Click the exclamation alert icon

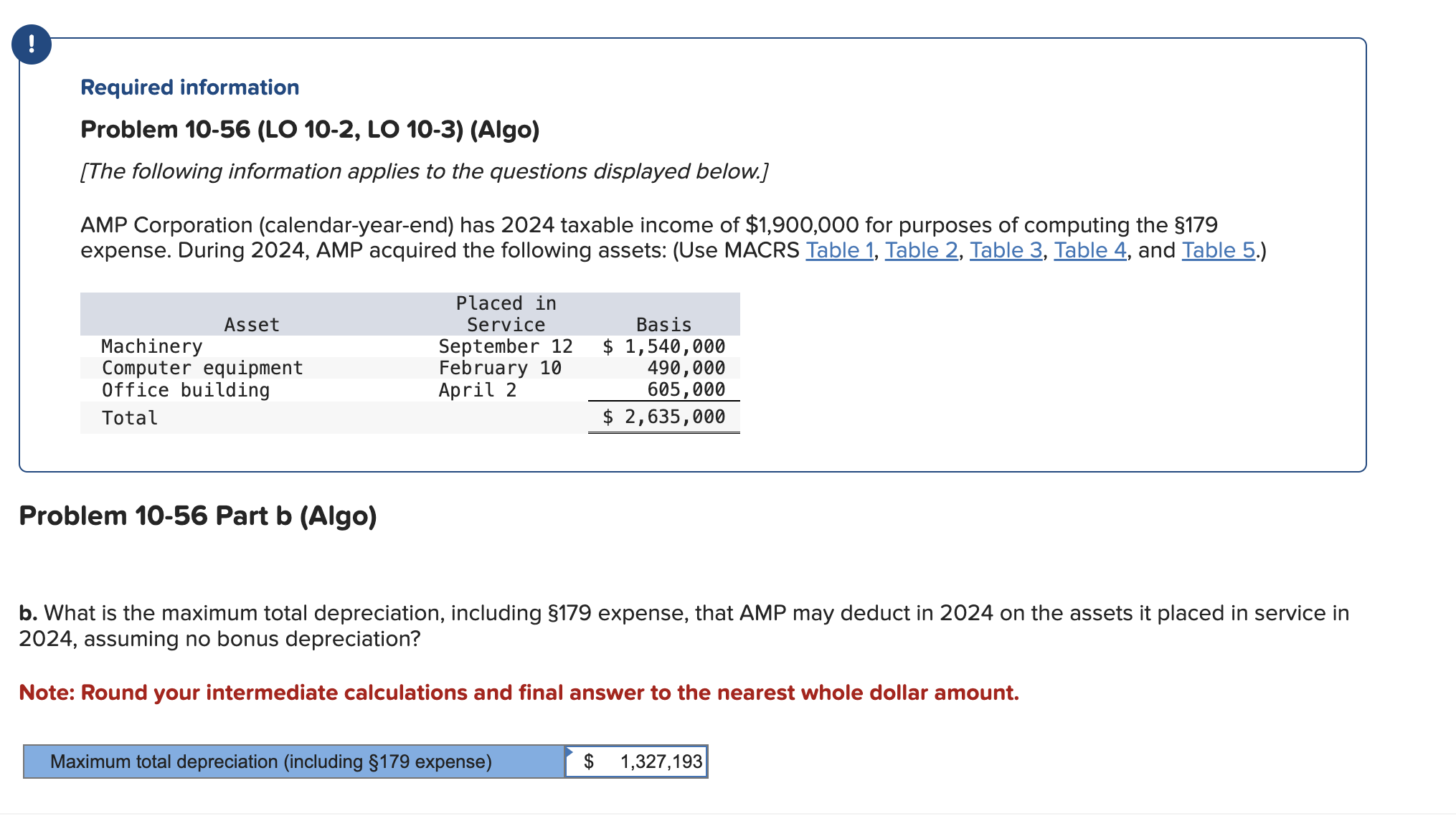tap(31, 44)
